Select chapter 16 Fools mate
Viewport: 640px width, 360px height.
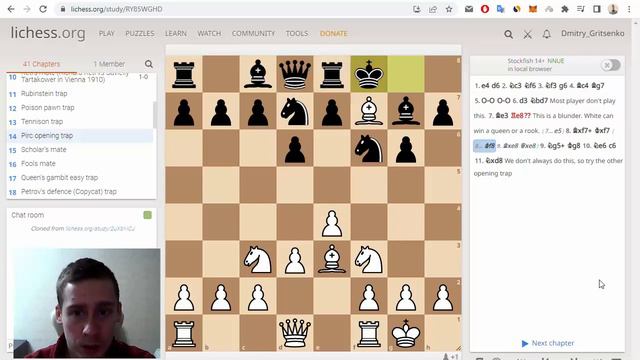[x=81, y=164]
